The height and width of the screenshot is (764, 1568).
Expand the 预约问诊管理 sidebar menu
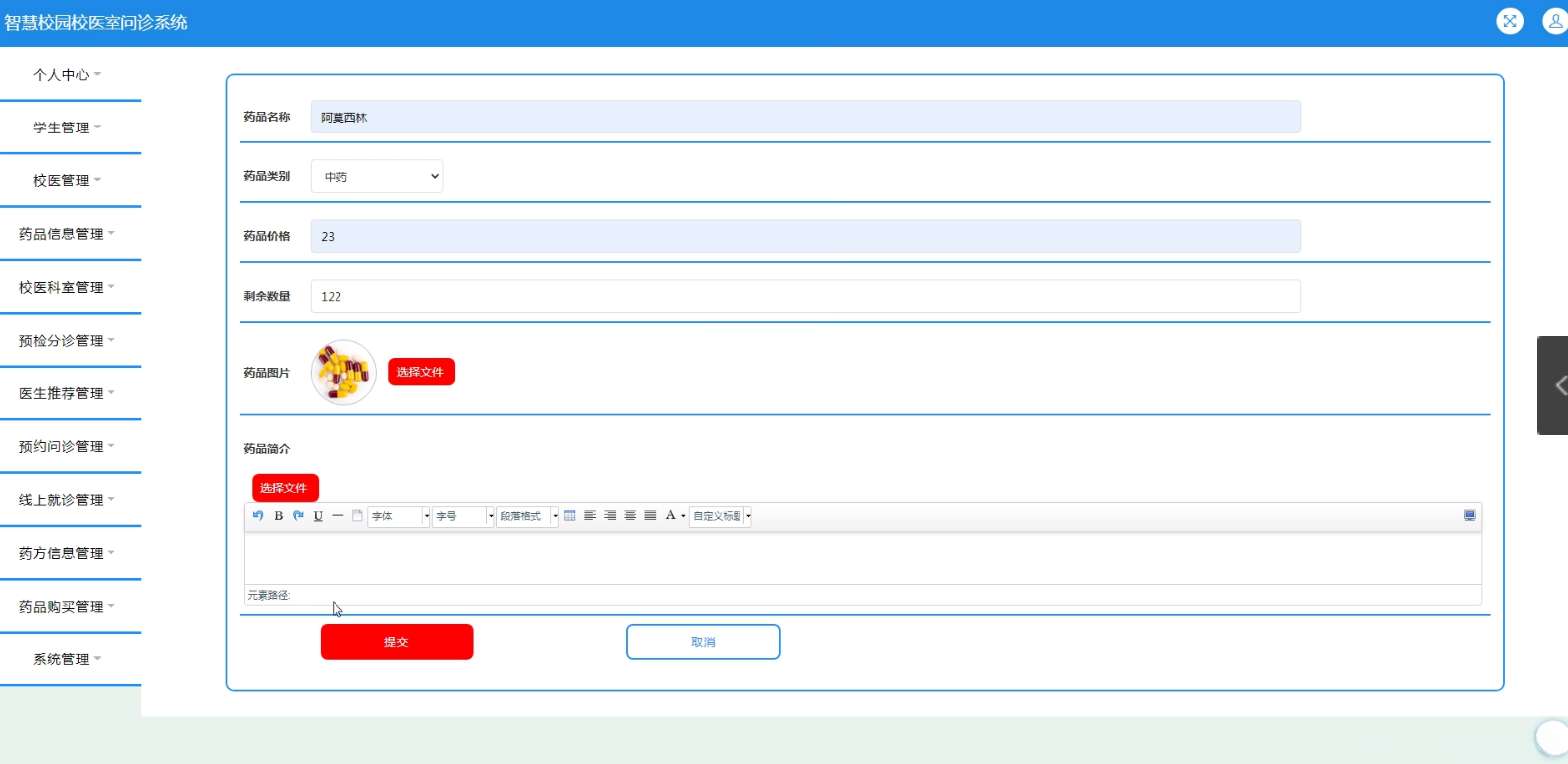[x=67, y=446]
